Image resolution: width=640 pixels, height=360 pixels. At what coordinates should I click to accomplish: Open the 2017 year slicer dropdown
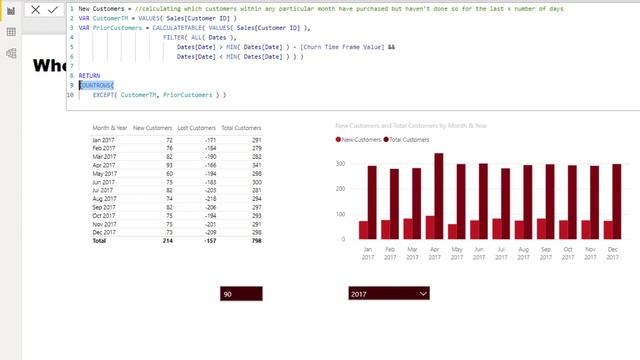click(x=389, y=293)
